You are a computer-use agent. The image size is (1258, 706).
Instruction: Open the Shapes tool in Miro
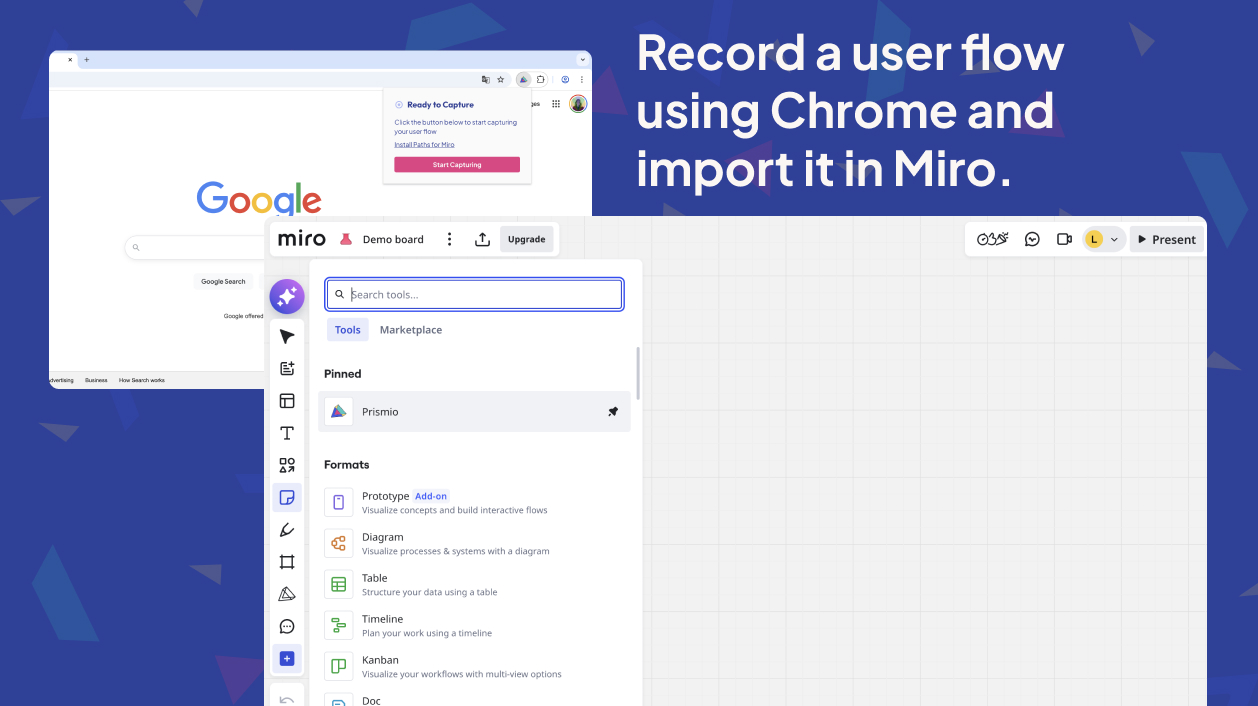tap(287, 465)
